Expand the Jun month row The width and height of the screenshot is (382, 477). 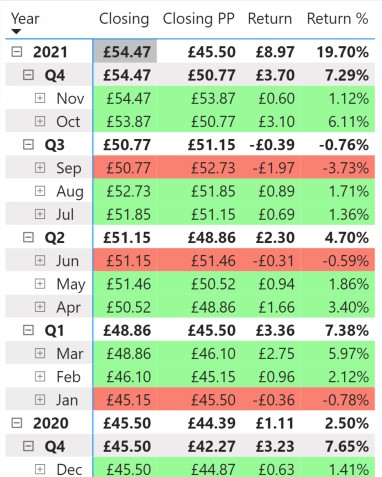coord(40,261)
